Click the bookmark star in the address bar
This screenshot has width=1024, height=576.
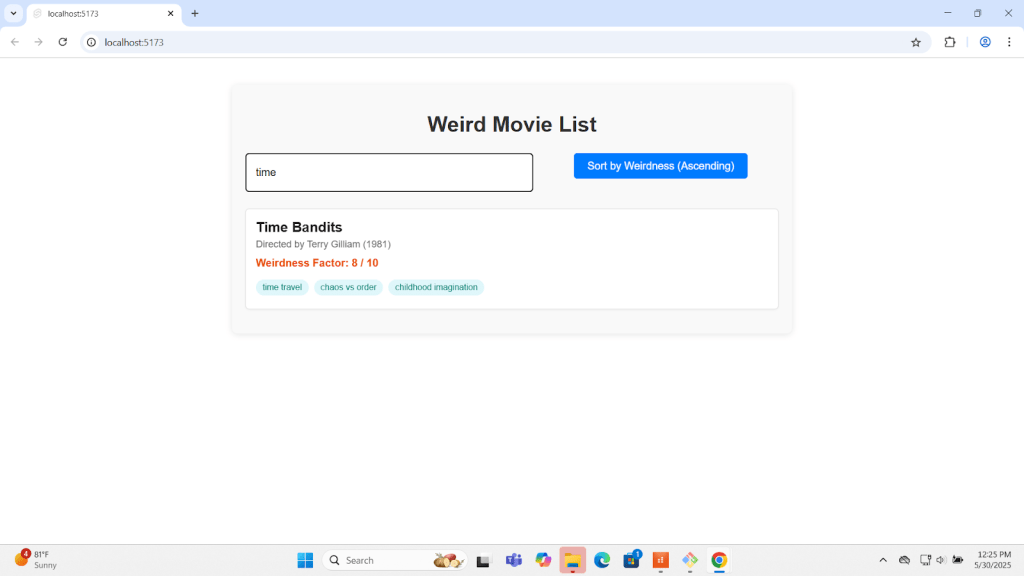point(916,42)
